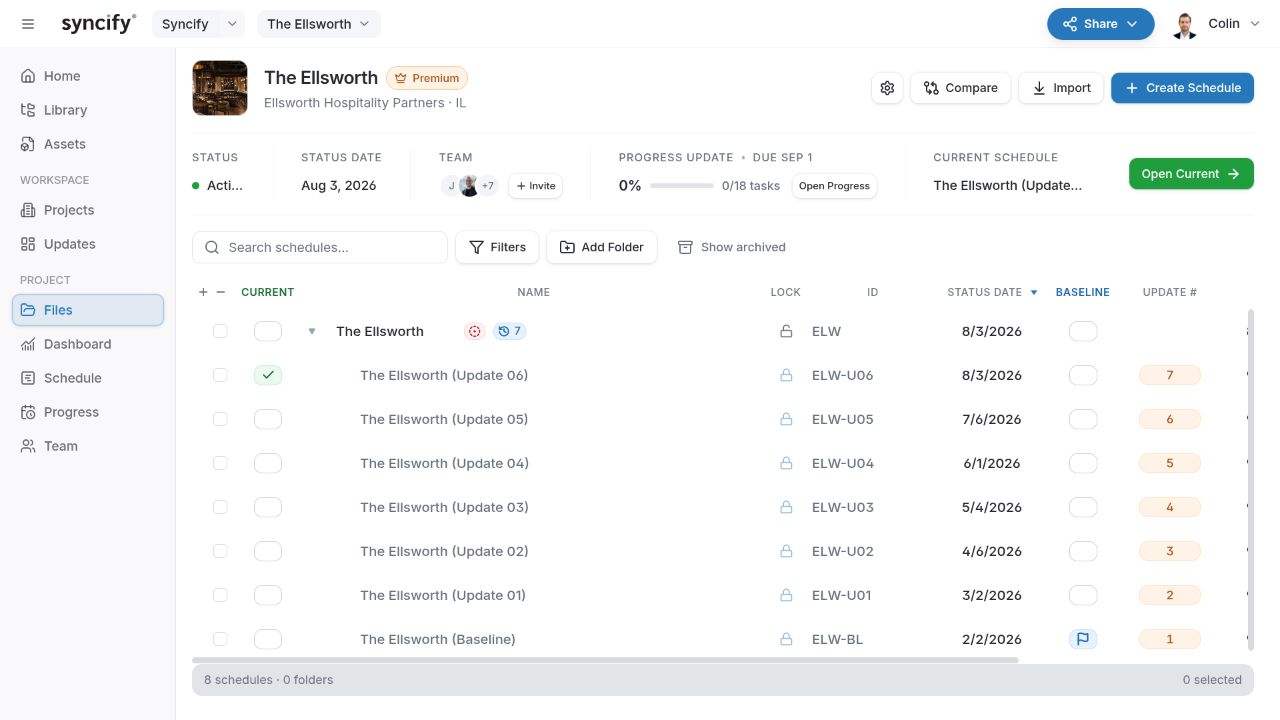Image resolution: width=1280 pixels, height=720 pixels.
Task: Click Open Current button
Action: (x=1191, y=174)
